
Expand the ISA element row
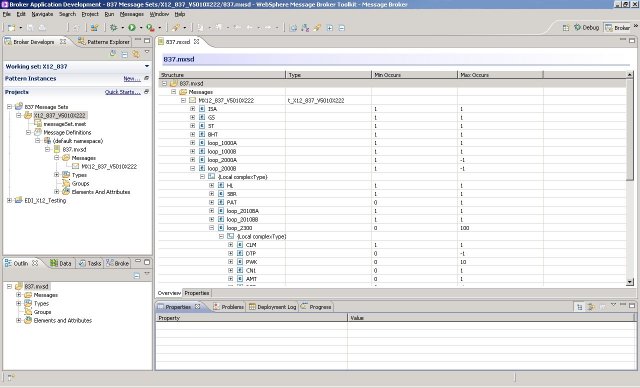[193, 109]
